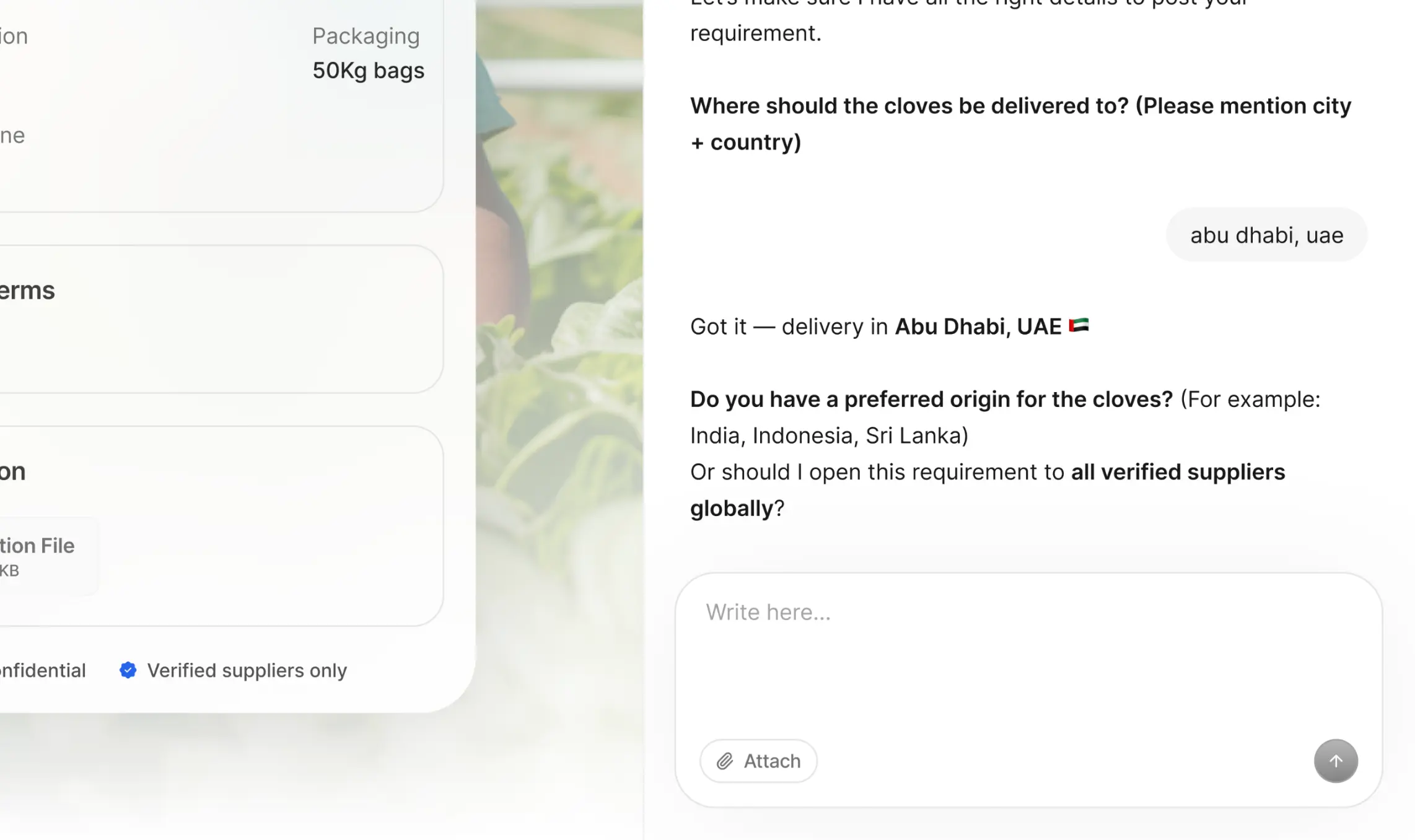Click the send arrow button
This screenshot has height=840, width=1415.
pos(1336,761)
